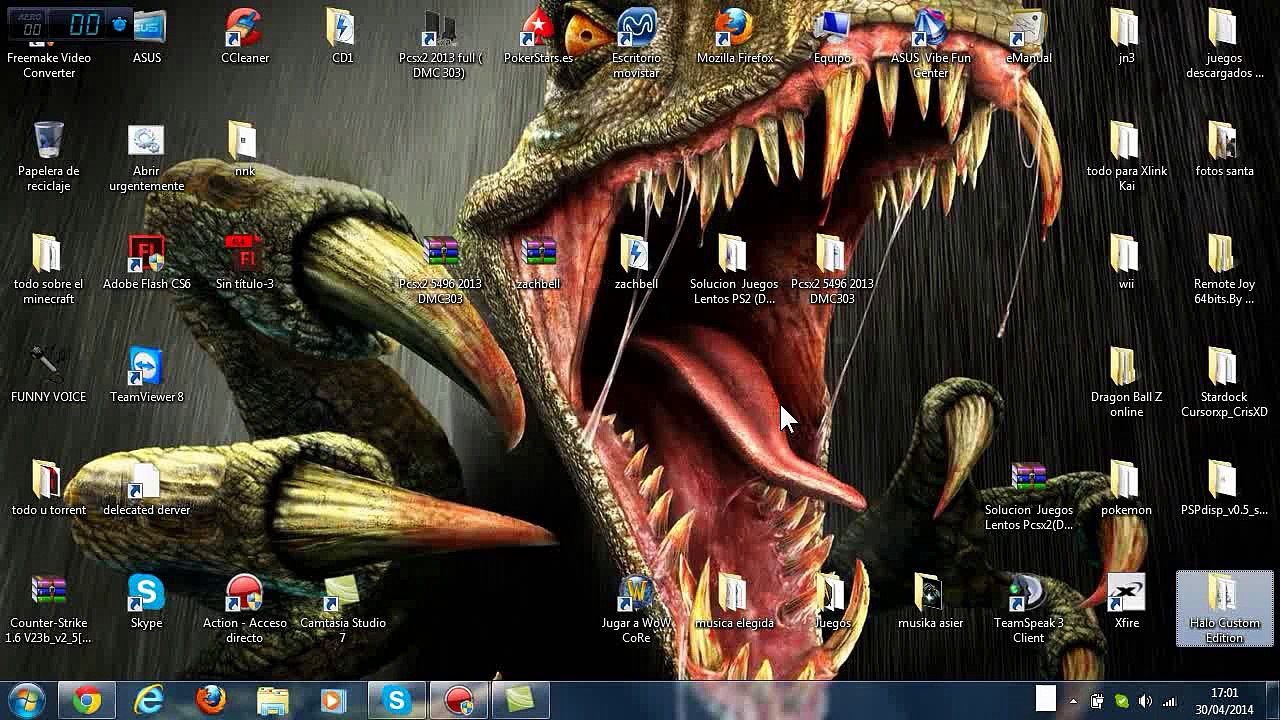Open the FUNNY VOICE desktop icon
This screenshot has height=720, width=1280.
(x=48, y=376)
